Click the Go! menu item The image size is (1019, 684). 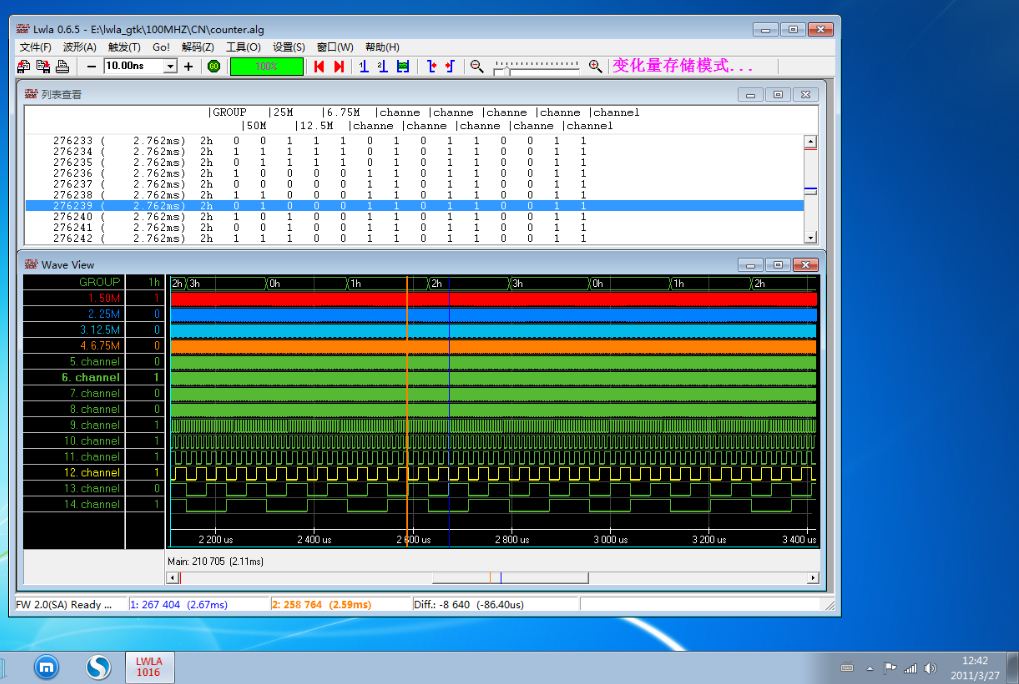(x=161, y=47)
